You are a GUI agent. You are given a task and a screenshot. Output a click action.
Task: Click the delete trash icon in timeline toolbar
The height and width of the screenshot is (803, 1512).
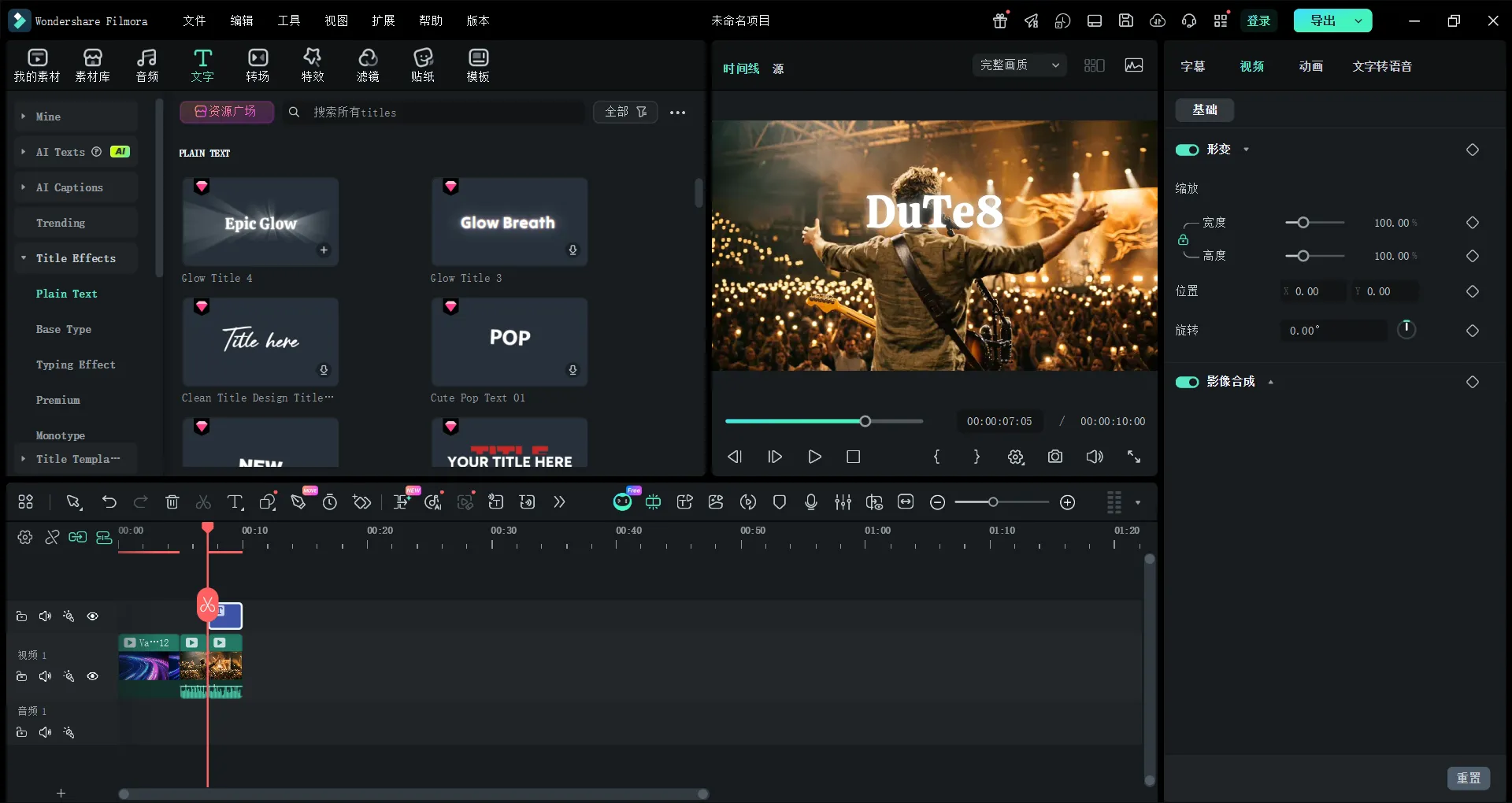point(172,502)
